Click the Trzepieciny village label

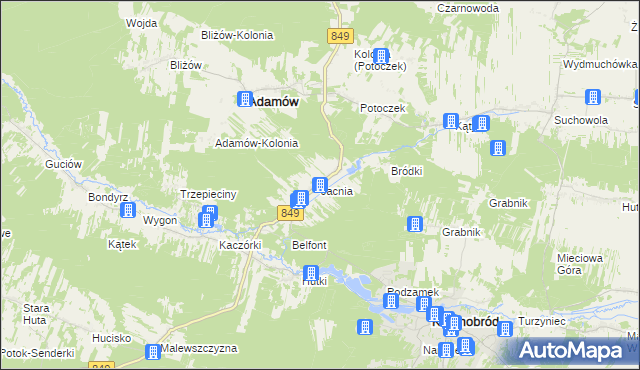click(208, 194)
